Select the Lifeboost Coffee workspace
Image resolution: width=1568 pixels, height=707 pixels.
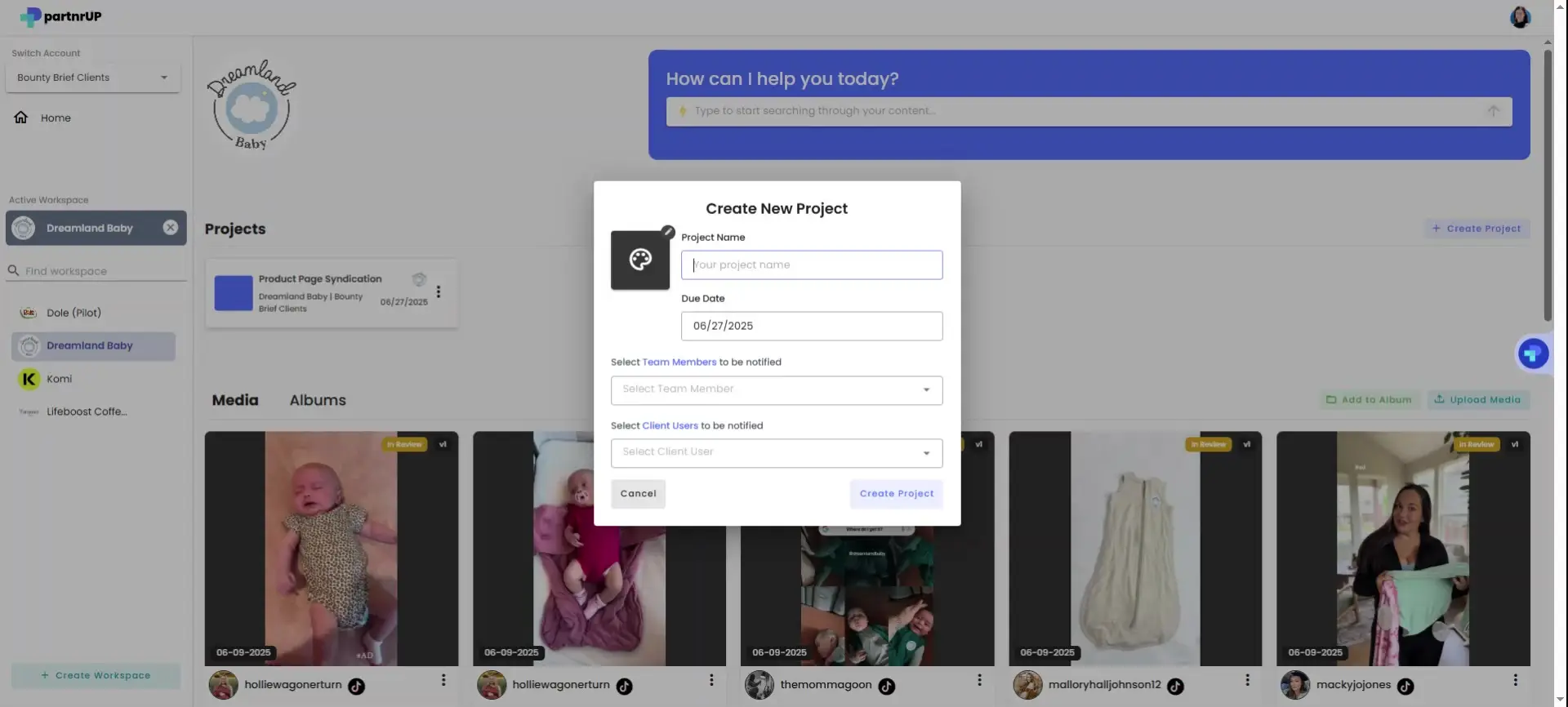(x=93, y=412)
